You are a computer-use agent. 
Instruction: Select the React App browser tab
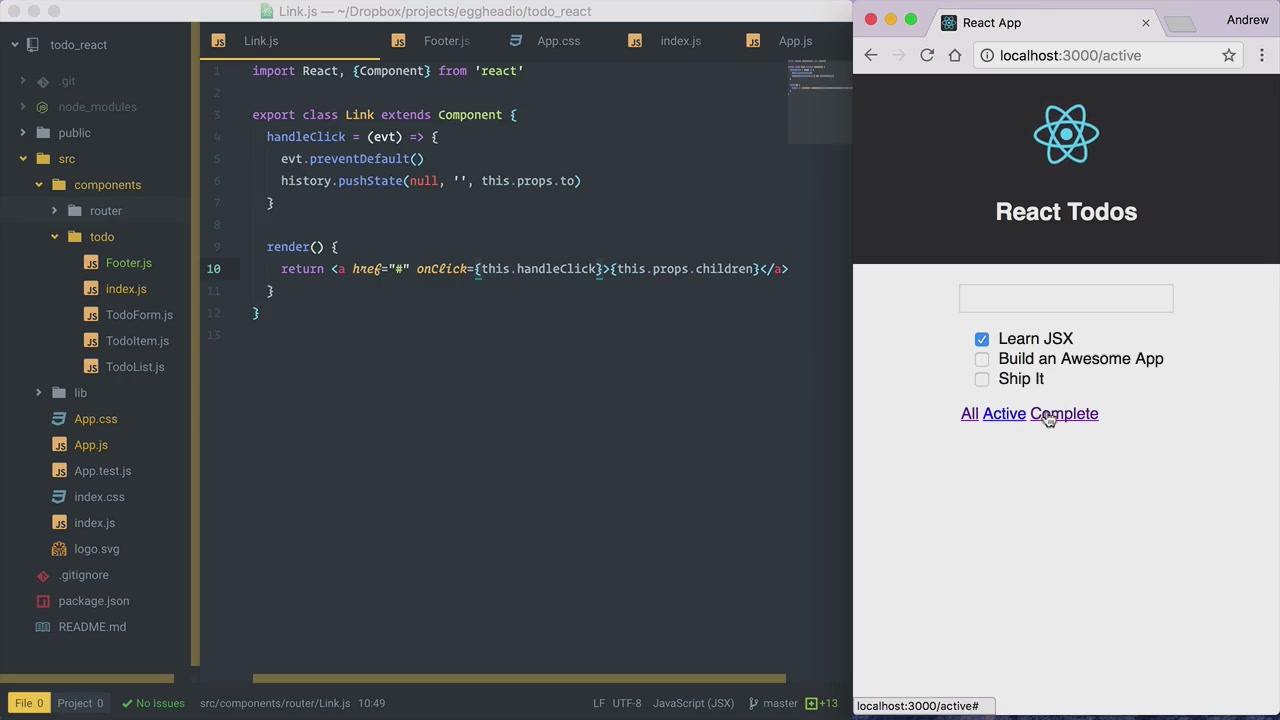click(x=1045, y=23)
